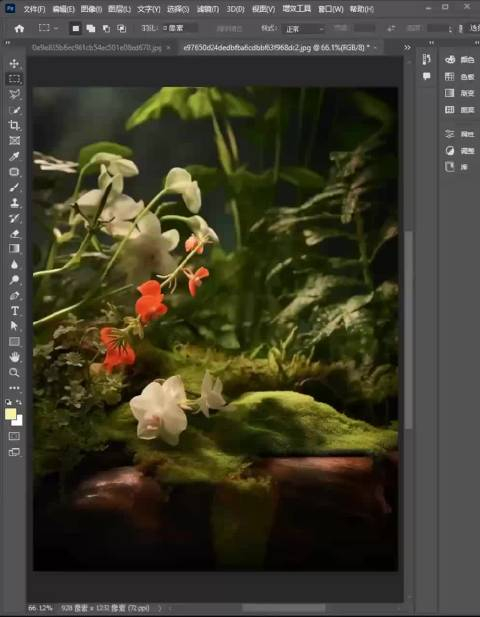Select the Move tool
480x617 pixels.
tap(14, 63)
